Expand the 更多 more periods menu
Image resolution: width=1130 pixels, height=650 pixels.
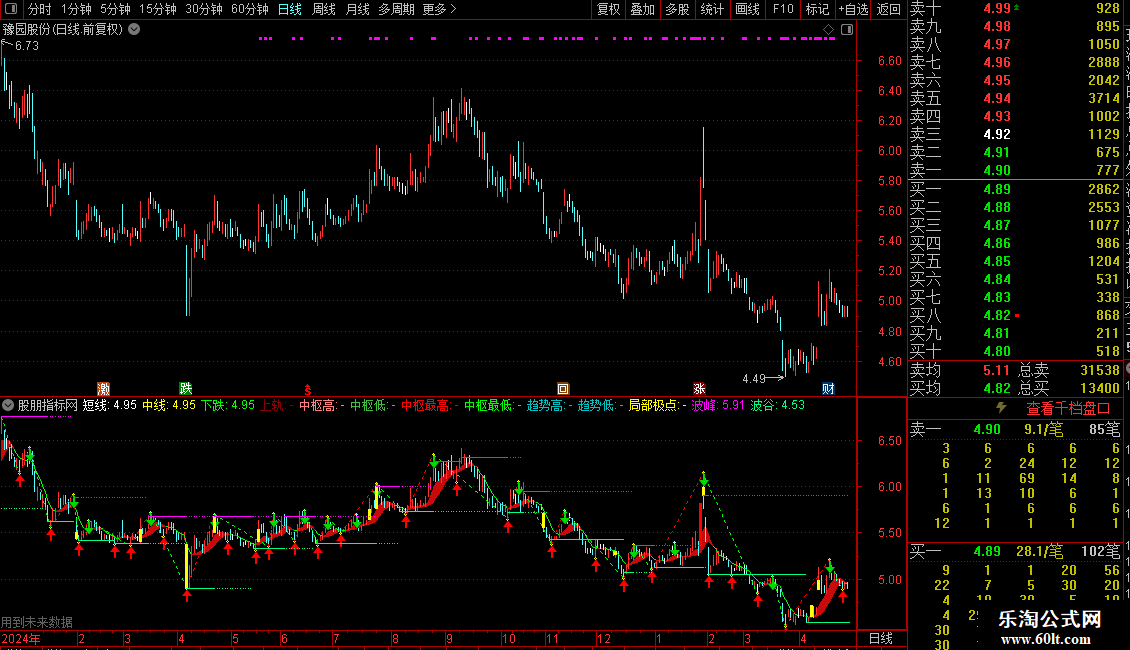click(x=439, y=9)
